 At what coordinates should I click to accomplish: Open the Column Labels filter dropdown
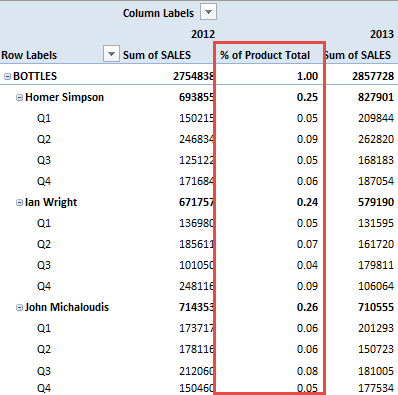pos(208,12)
